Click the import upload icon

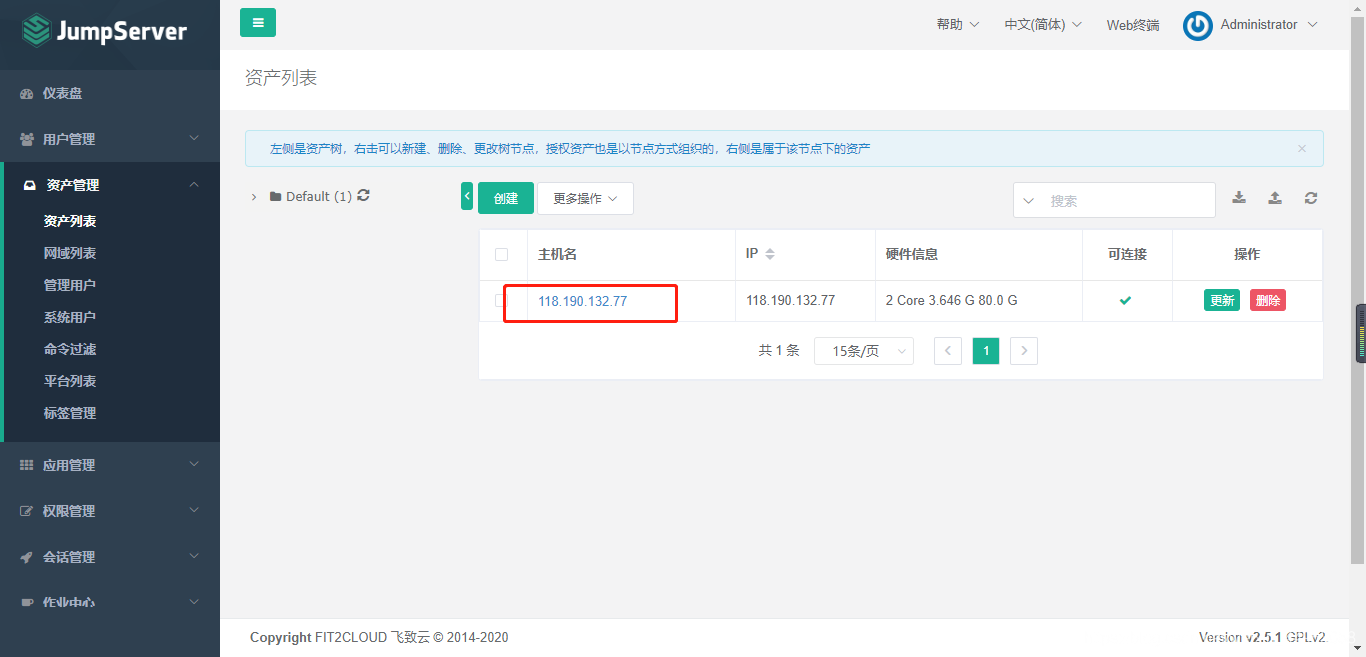tap(1275, 198)
